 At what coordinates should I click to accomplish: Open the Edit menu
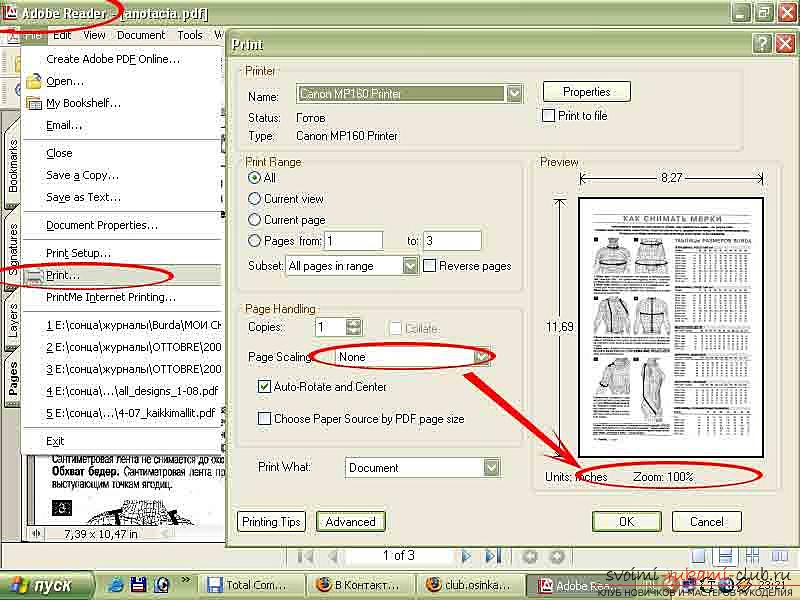pos(62,35)
